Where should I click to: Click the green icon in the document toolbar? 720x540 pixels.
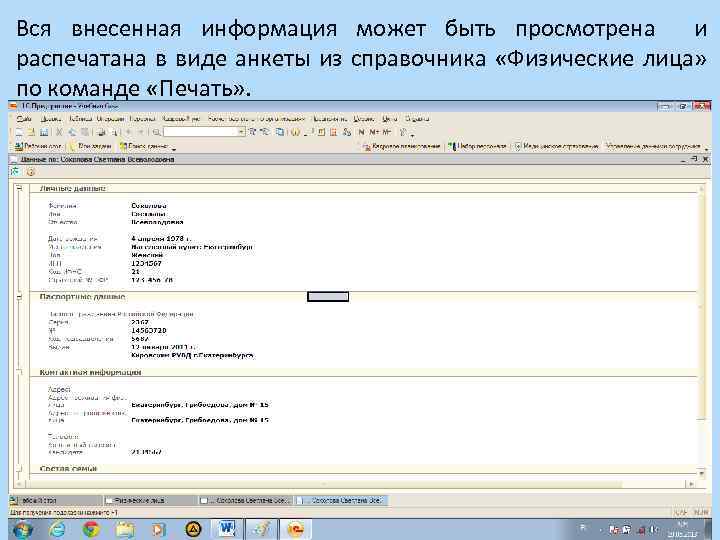15,172
